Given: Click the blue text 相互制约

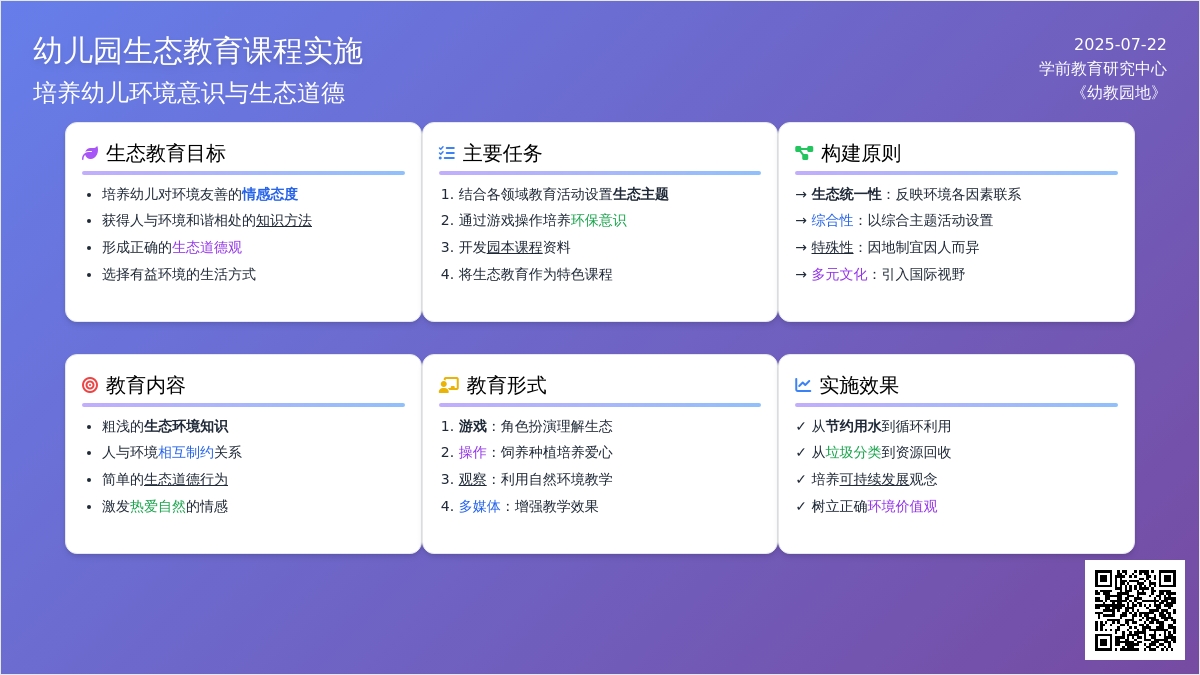Looking at the screenshot, I should point(186,452).
